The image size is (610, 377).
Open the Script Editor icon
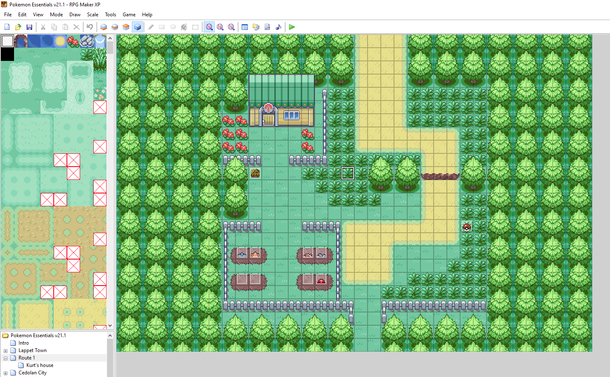pos(267,27)
